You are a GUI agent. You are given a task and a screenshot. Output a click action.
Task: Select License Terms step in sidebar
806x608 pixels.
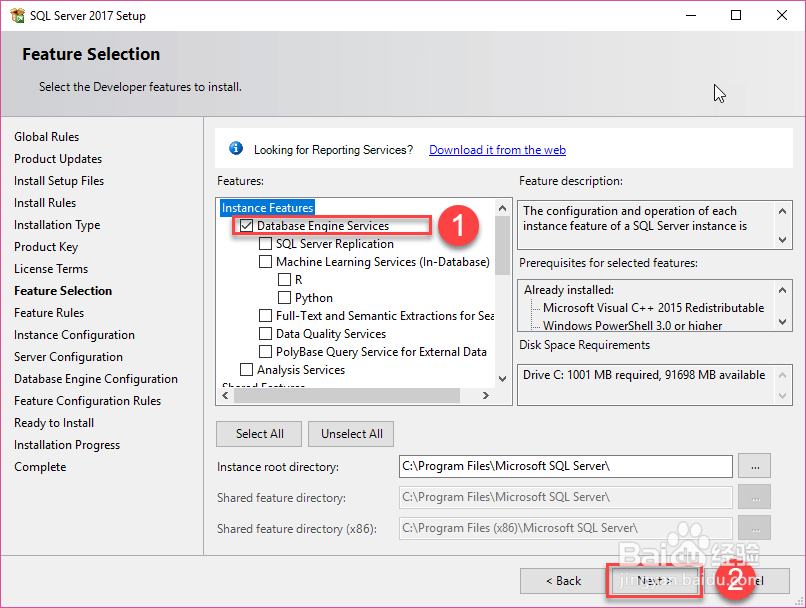51,269
